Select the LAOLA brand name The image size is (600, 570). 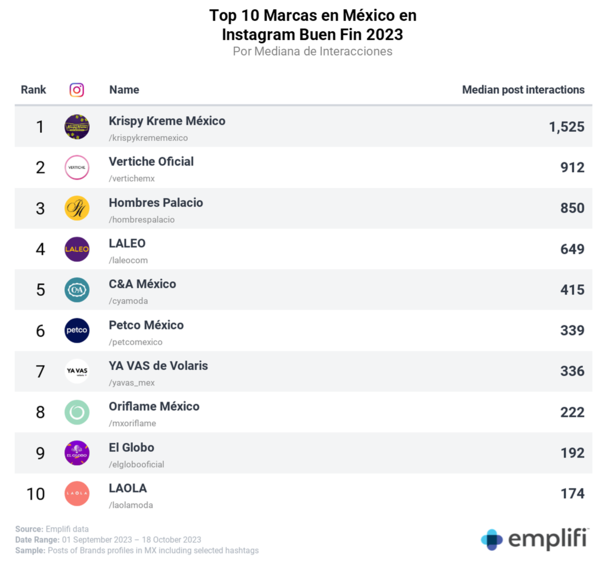point(128,488)
